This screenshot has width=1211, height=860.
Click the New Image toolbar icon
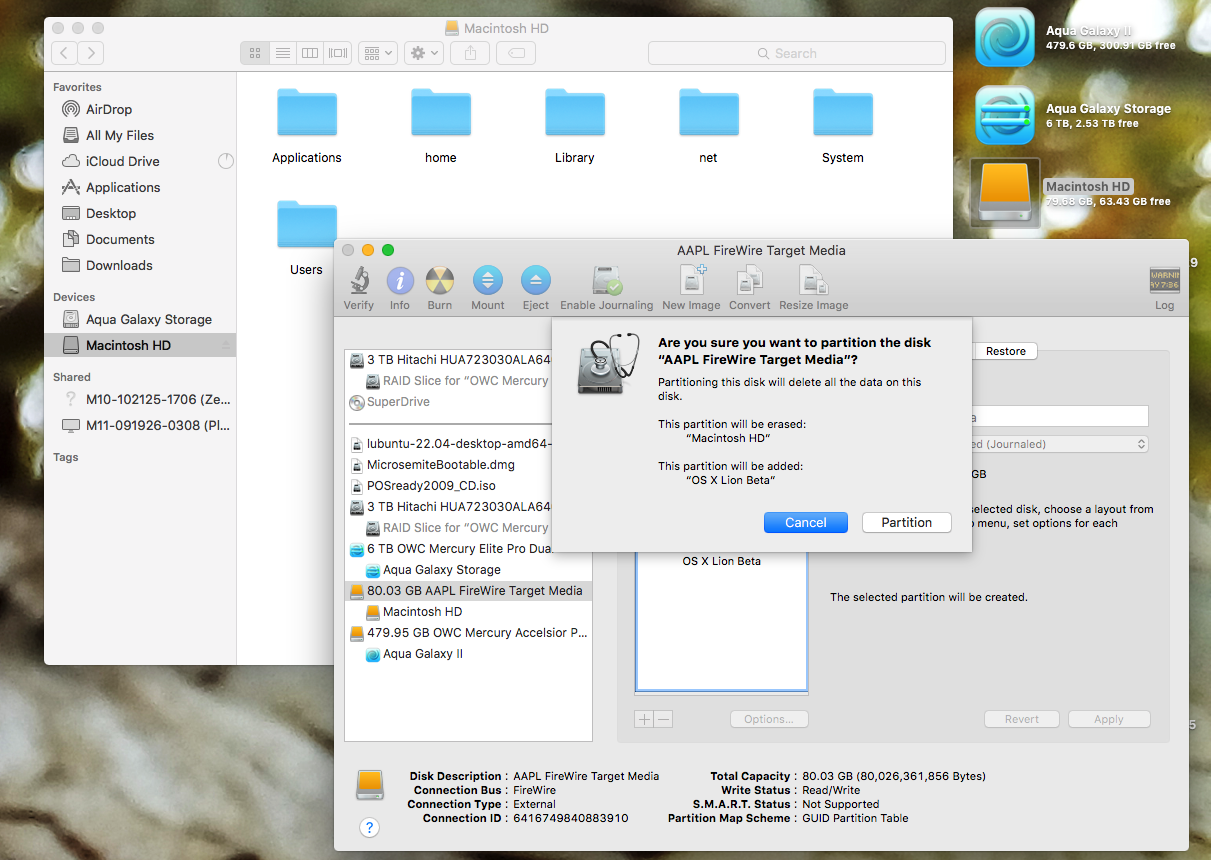click(691, 281)
